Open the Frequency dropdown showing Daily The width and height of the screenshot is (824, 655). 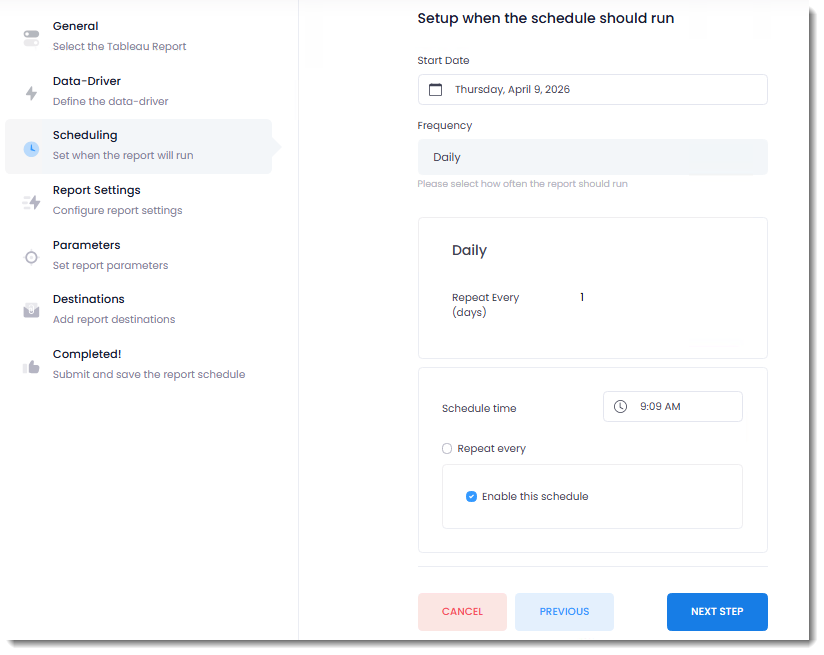[x=592, y=157]
